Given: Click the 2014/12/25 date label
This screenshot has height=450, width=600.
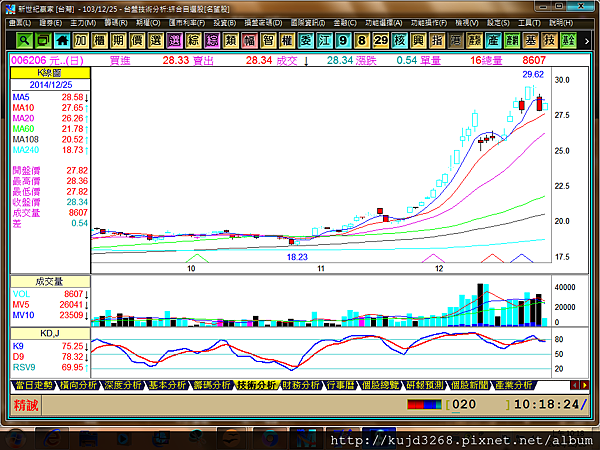Looking at the screenshot, I should point(51,85).
